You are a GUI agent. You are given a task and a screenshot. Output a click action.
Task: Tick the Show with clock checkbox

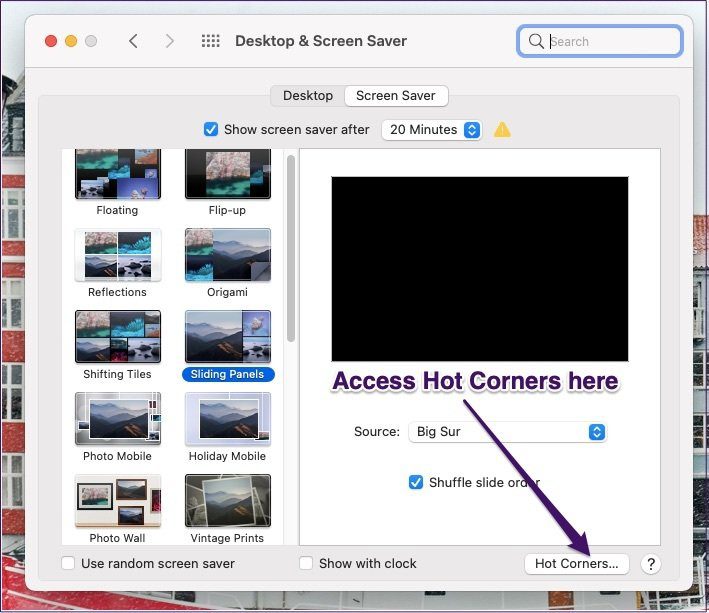click(x=306, y=563)
